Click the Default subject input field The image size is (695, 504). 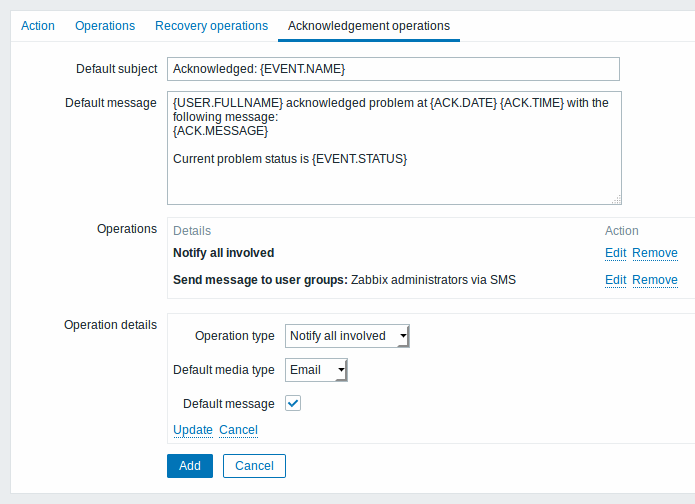pyautogui.click(x=393, y=69)
